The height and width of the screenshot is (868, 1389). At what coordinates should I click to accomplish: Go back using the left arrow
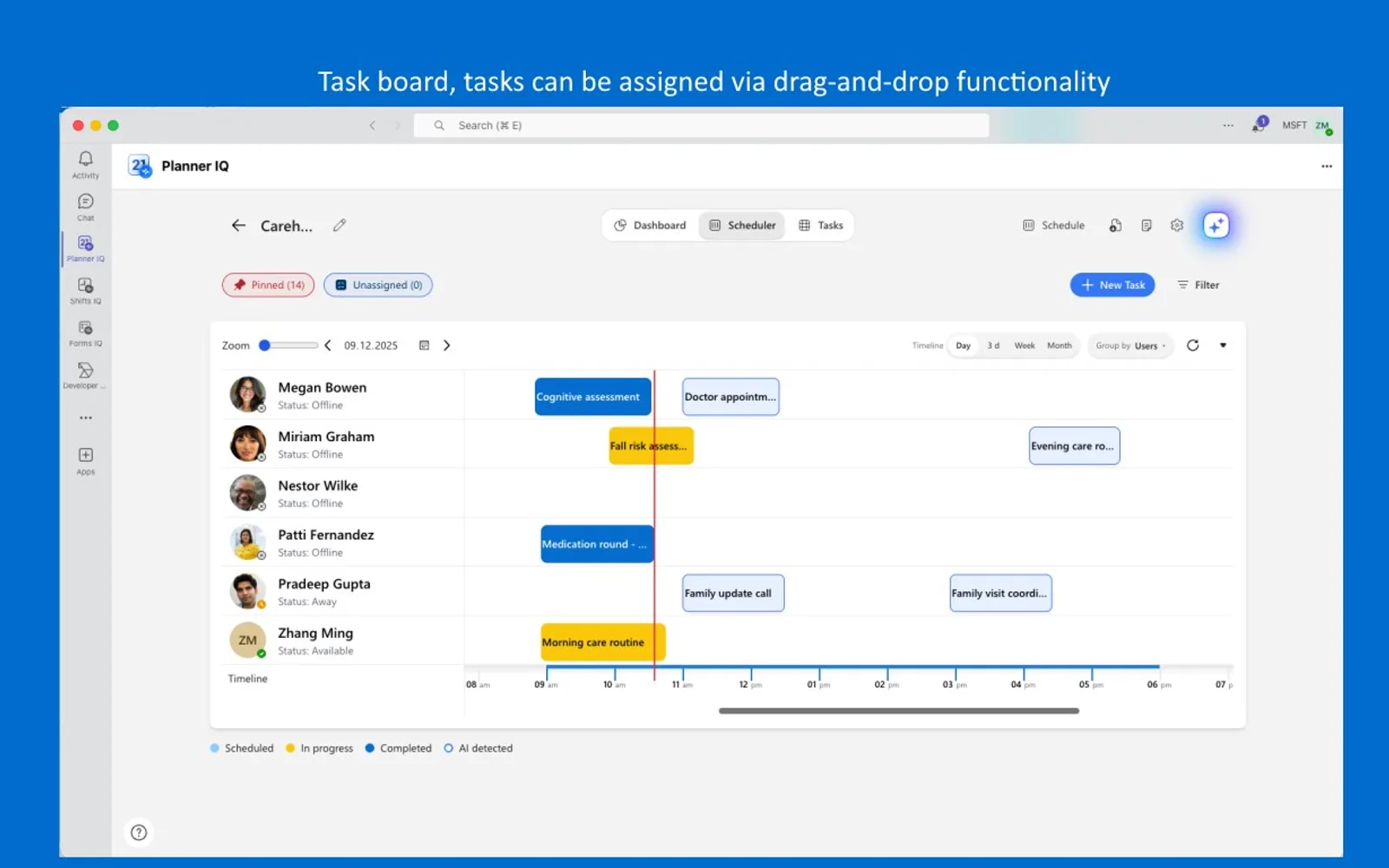click(238, 225)
